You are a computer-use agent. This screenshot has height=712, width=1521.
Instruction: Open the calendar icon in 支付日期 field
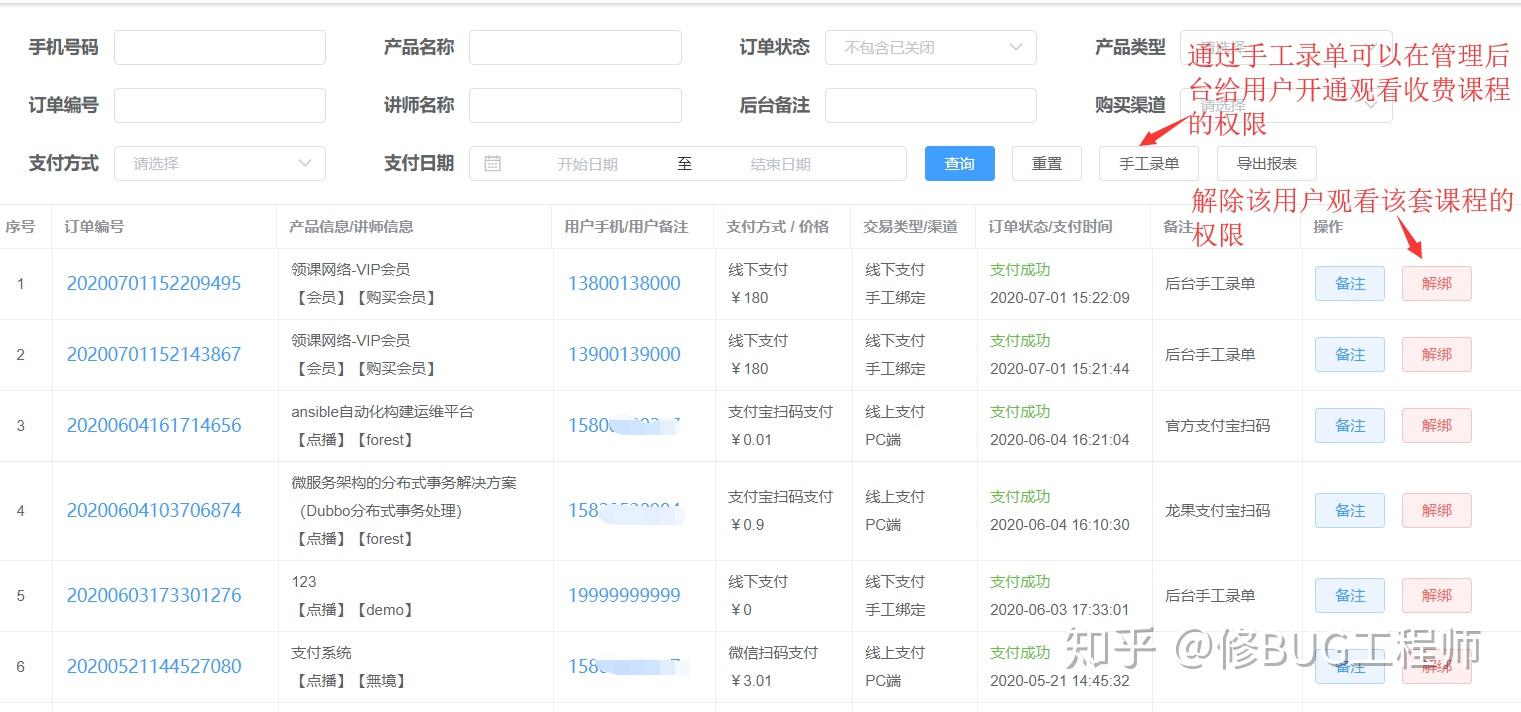492,163
